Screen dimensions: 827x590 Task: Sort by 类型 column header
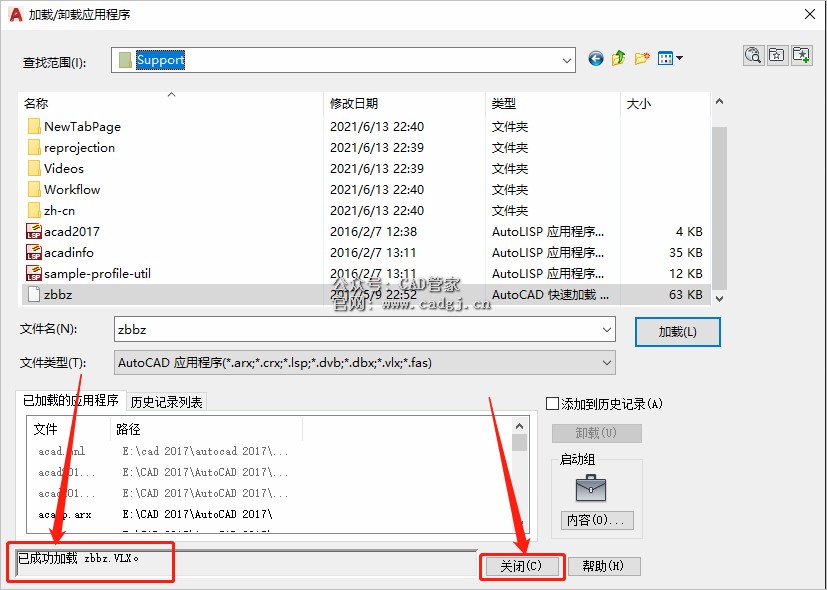(x=553, y=103)
